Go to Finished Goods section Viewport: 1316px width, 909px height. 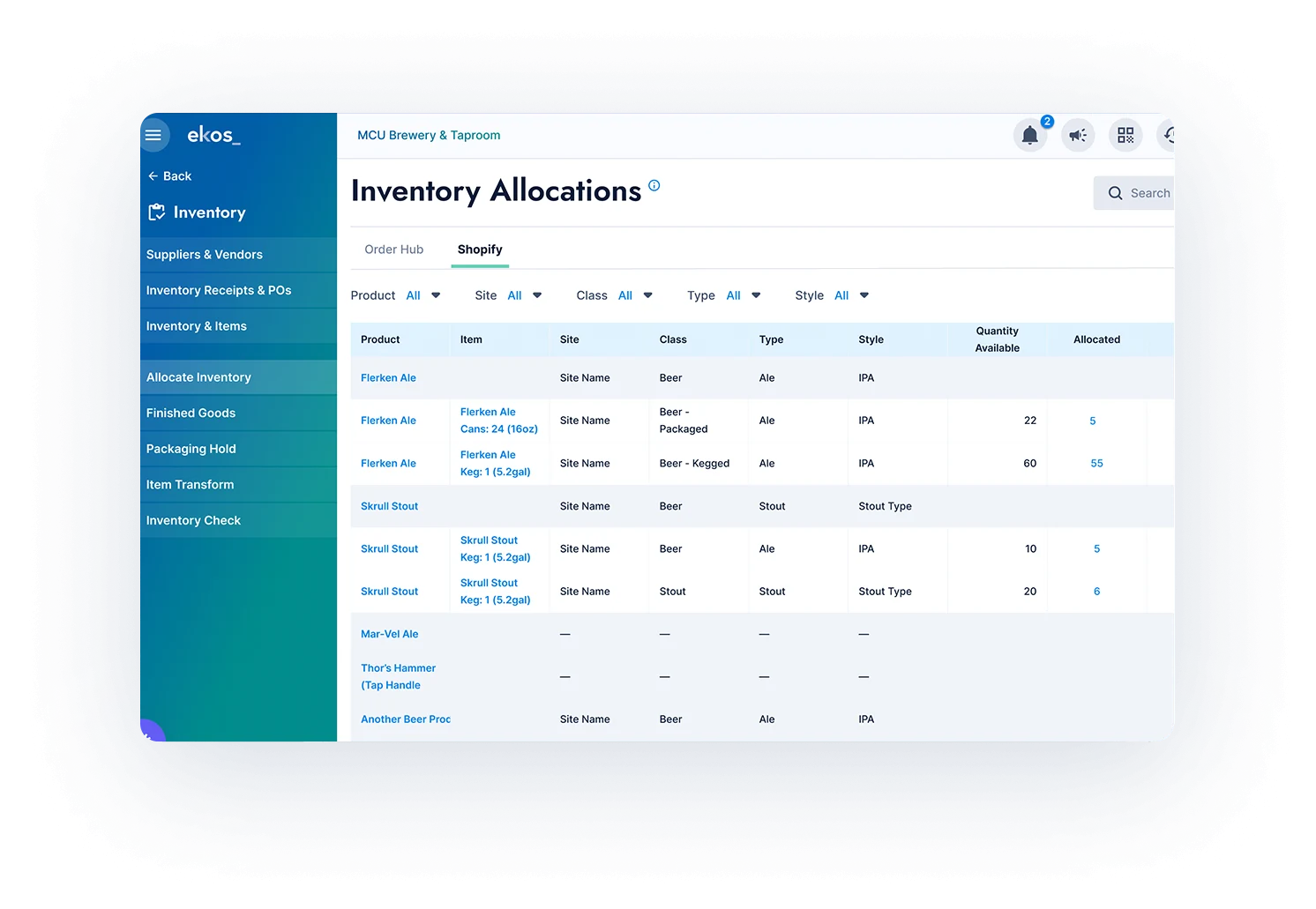[x=191, y=414]
